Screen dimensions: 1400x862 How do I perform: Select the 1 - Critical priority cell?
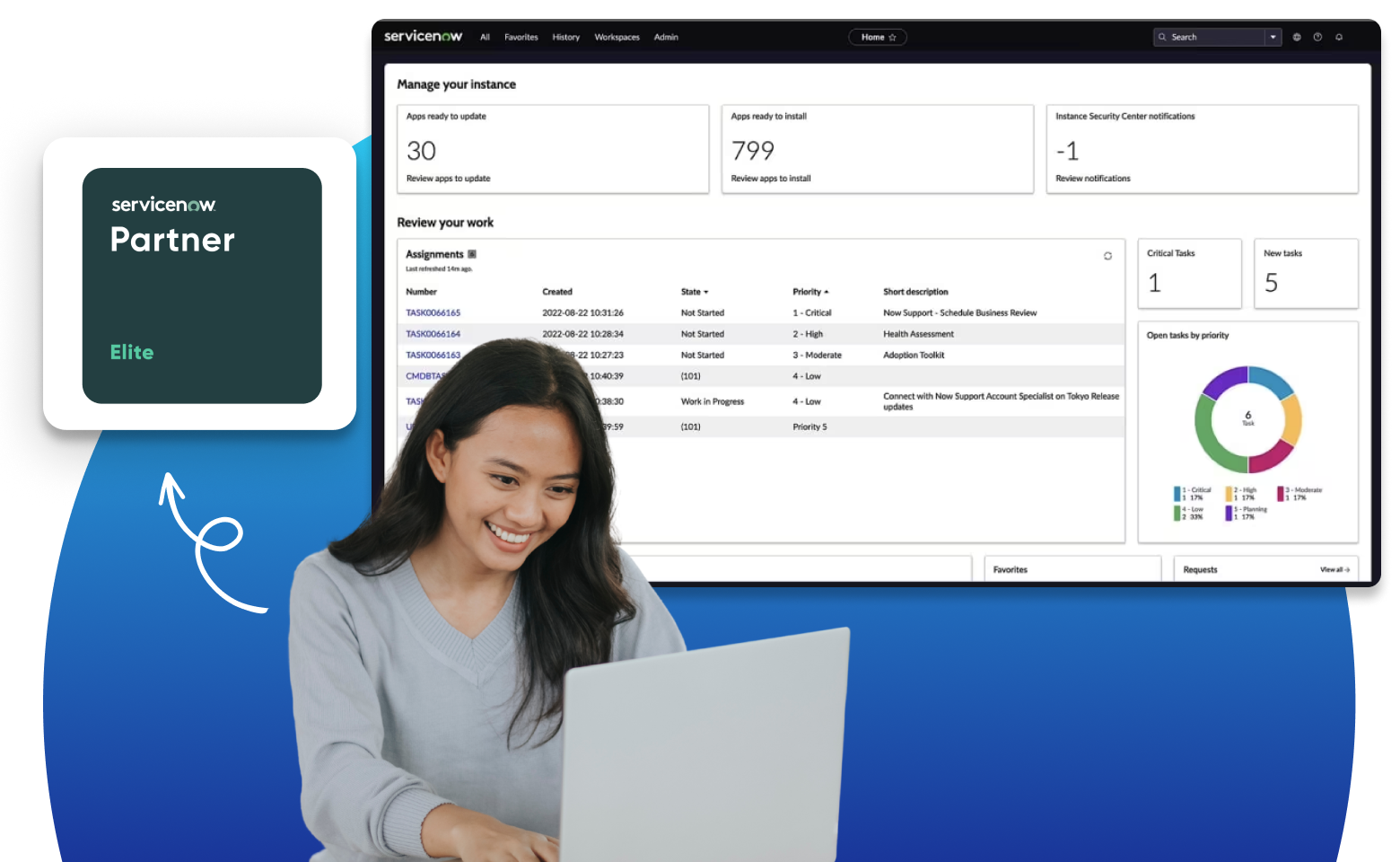pyautogui.click(x=812, y=313)
